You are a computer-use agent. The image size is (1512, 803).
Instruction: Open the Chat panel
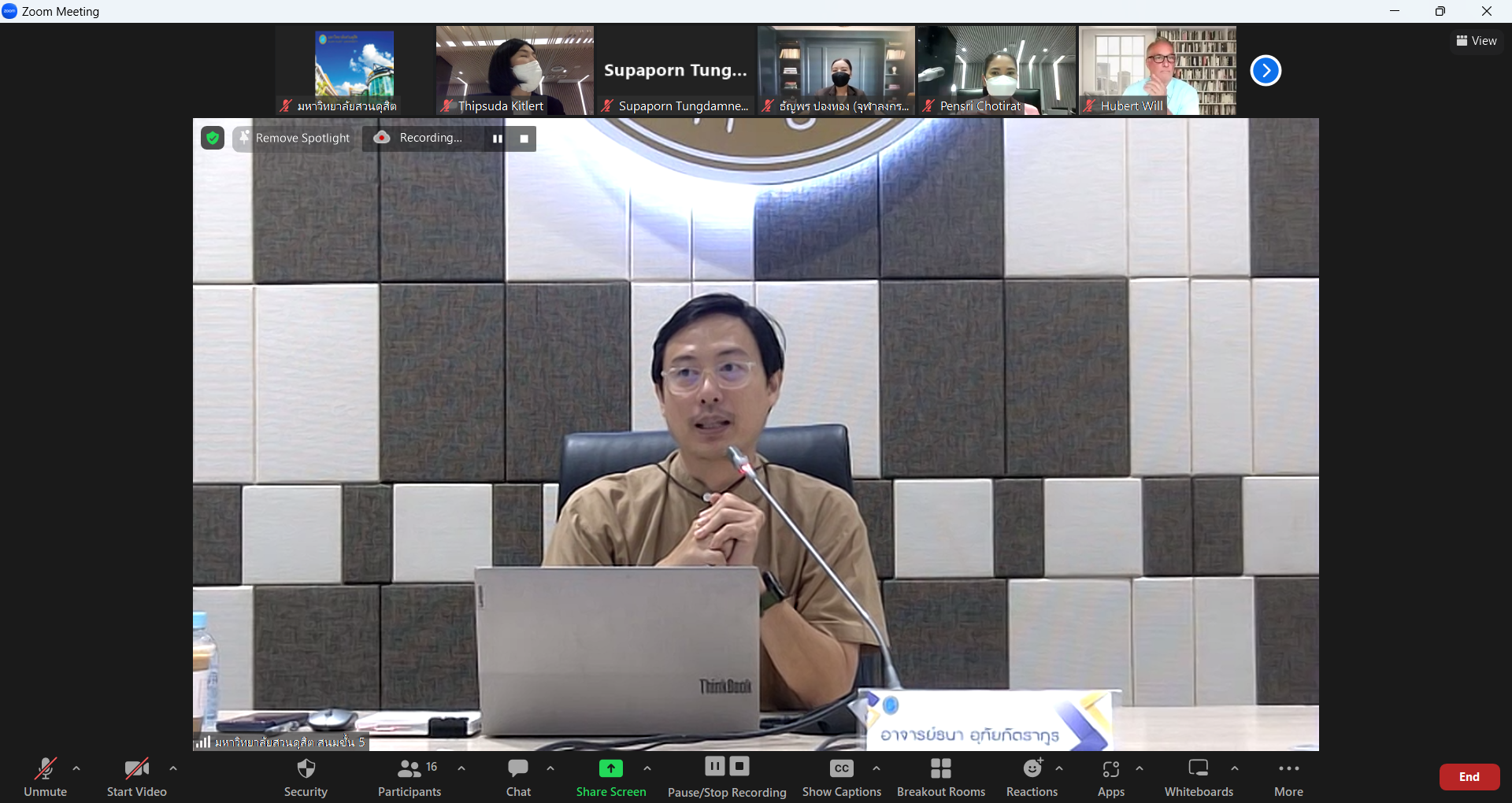coord(518,777)
